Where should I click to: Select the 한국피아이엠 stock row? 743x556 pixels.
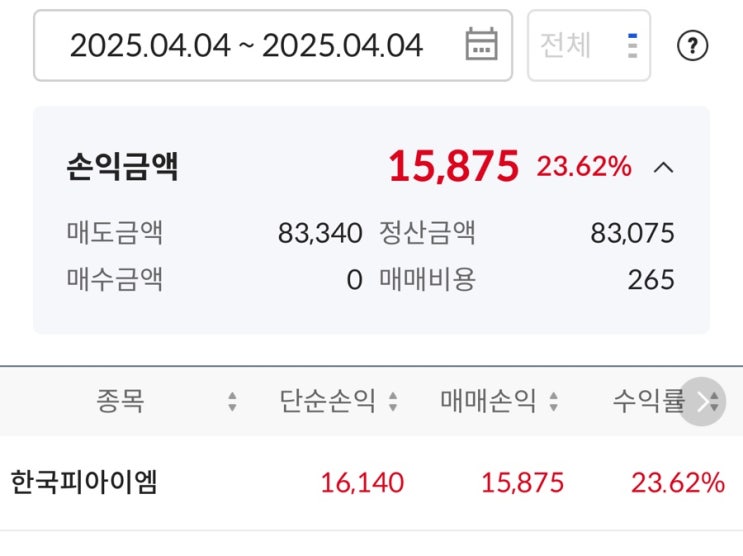(x=84, y=483)
